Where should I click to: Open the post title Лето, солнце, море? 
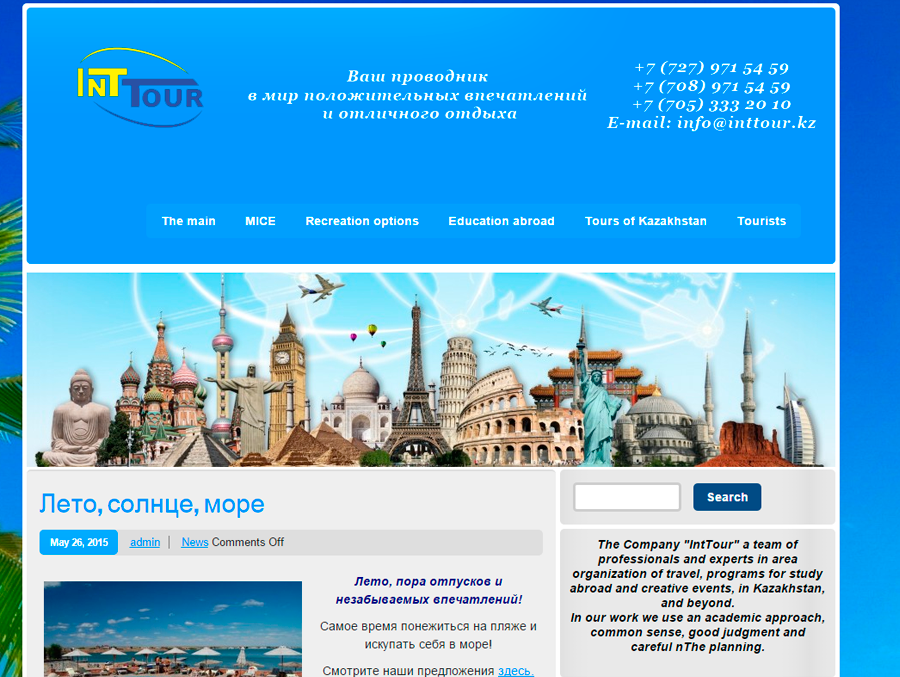(x=152, y=504)
